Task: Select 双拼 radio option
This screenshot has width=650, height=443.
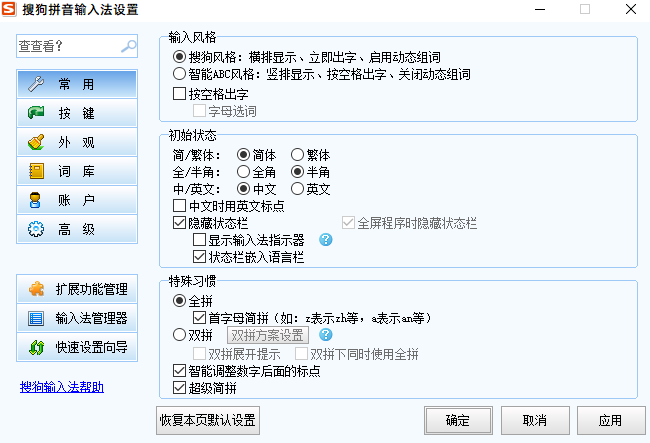Action: (x=179, y=334)
